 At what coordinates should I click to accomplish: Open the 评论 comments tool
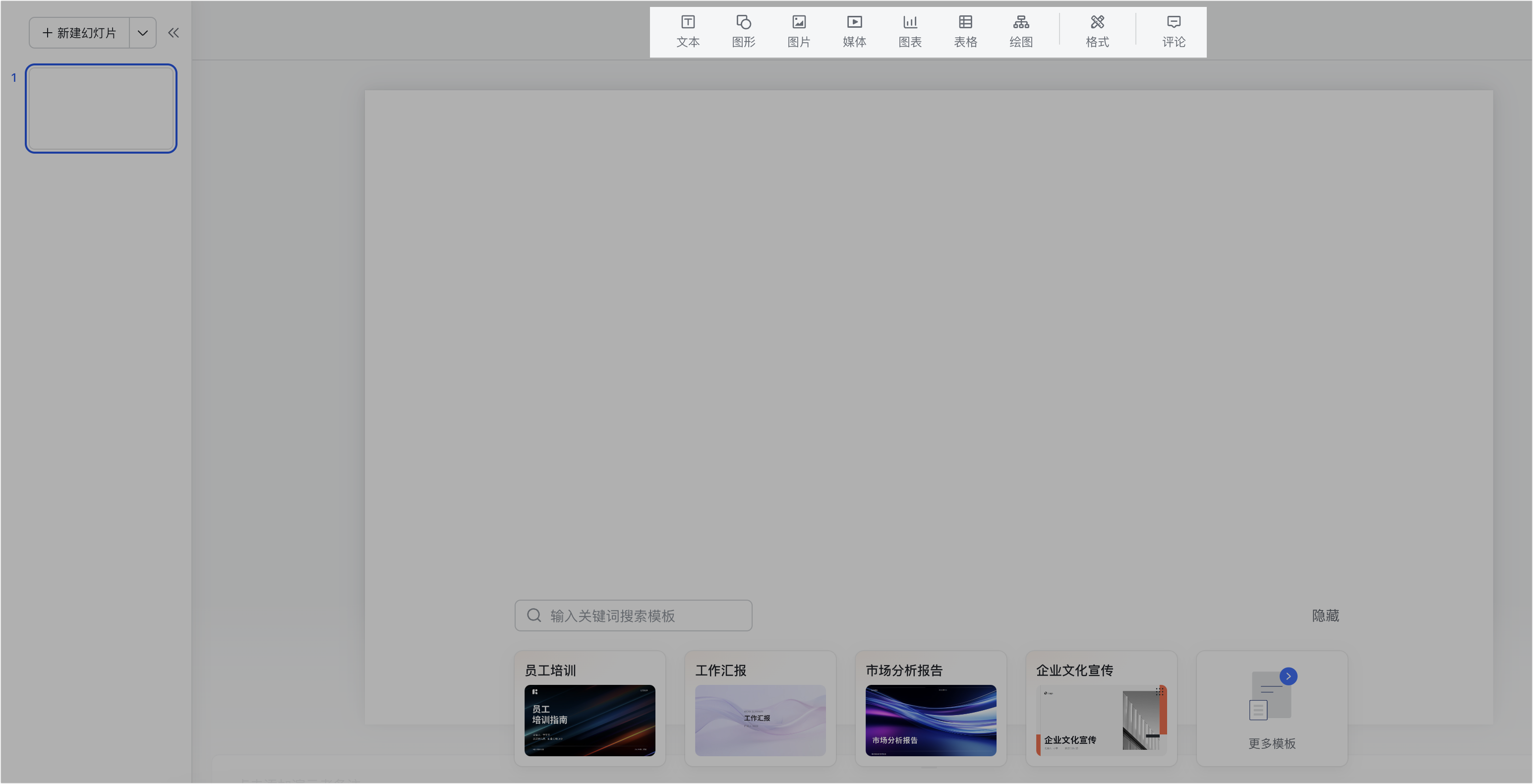(x=1174, y=32)
